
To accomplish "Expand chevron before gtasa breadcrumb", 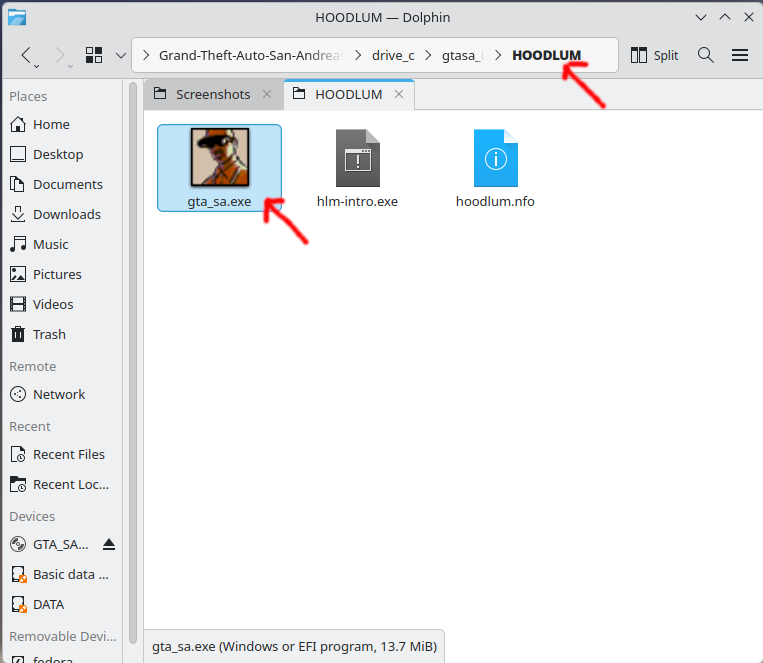I will tap(428, 55).
